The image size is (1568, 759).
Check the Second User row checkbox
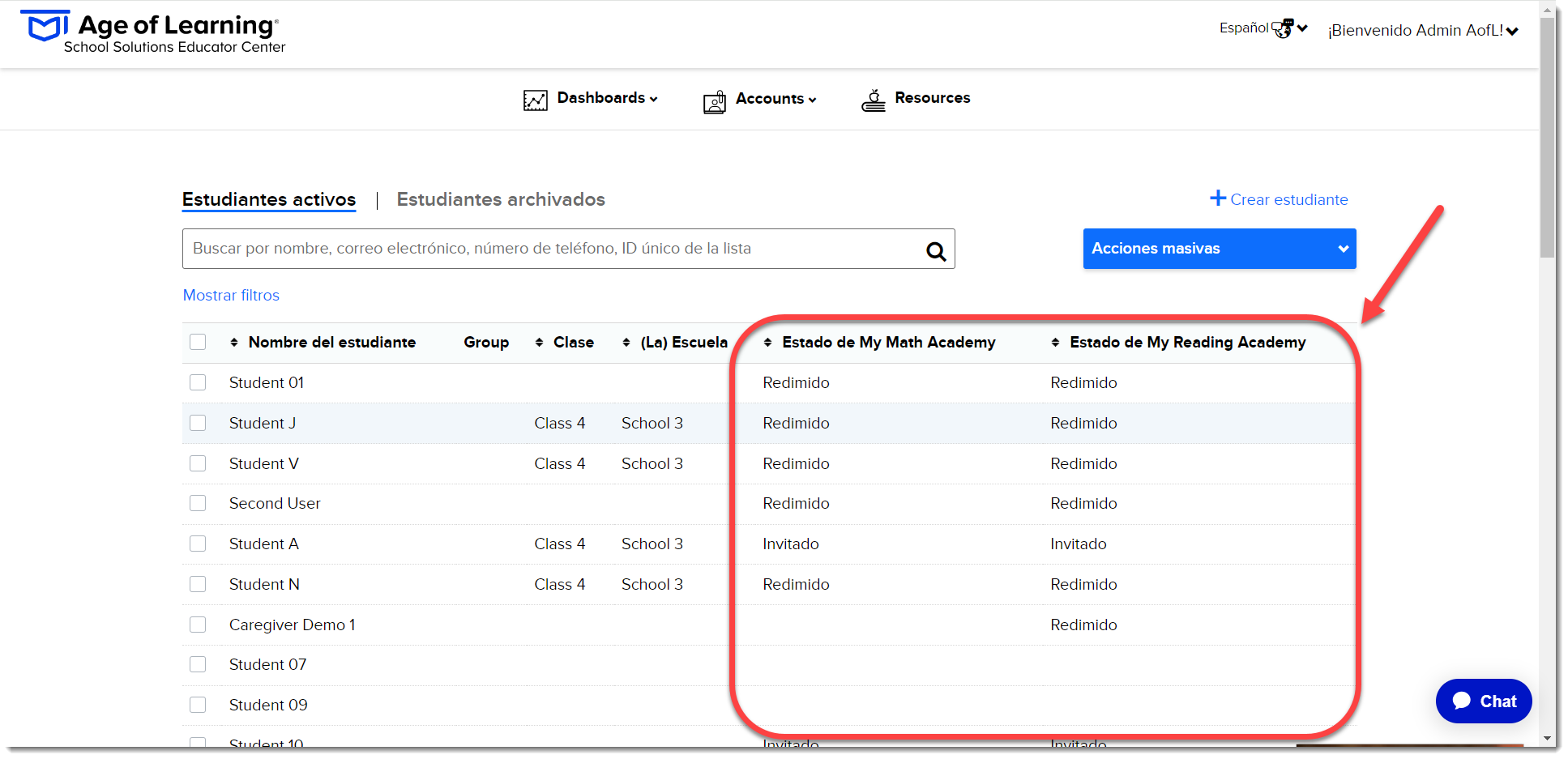coord(198,503)
